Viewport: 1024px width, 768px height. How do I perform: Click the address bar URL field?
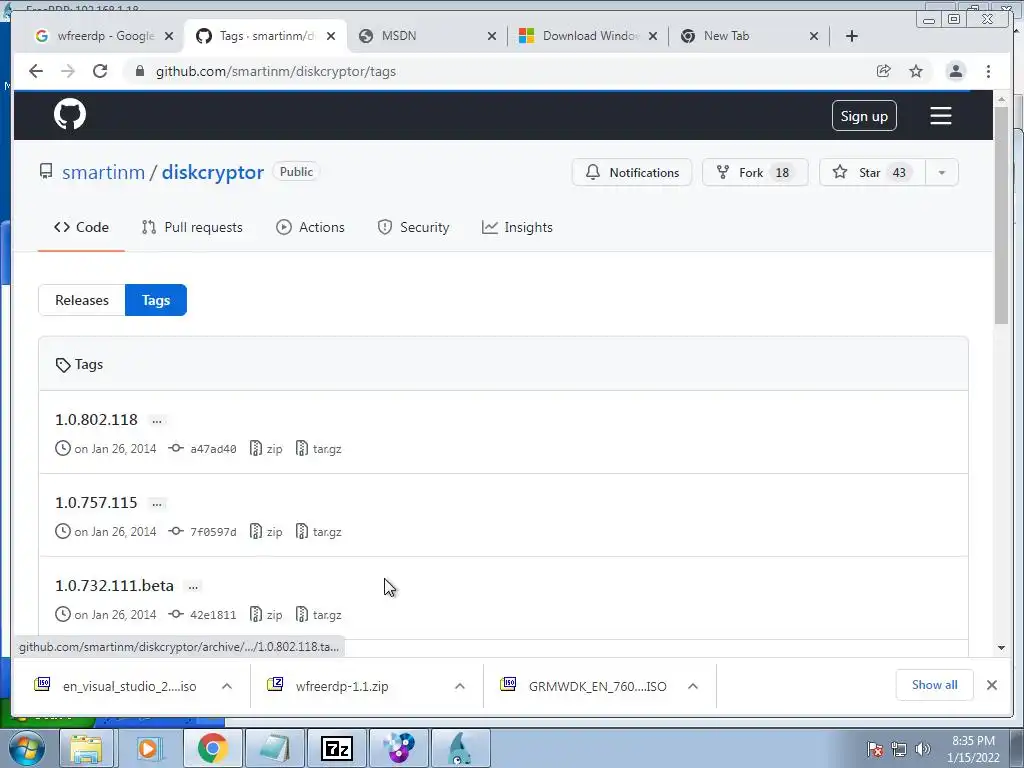point(496,71)
